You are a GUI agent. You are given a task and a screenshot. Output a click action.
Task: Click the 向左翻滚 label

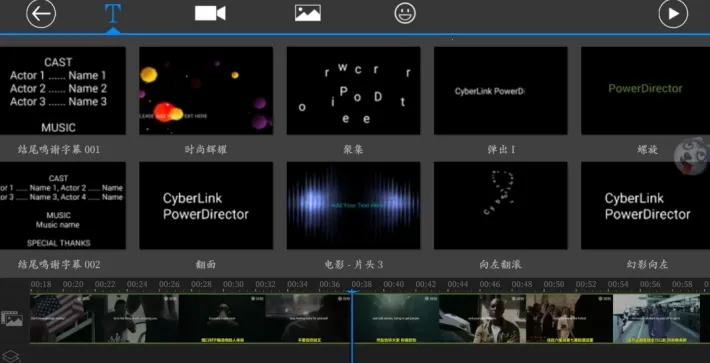500,264
